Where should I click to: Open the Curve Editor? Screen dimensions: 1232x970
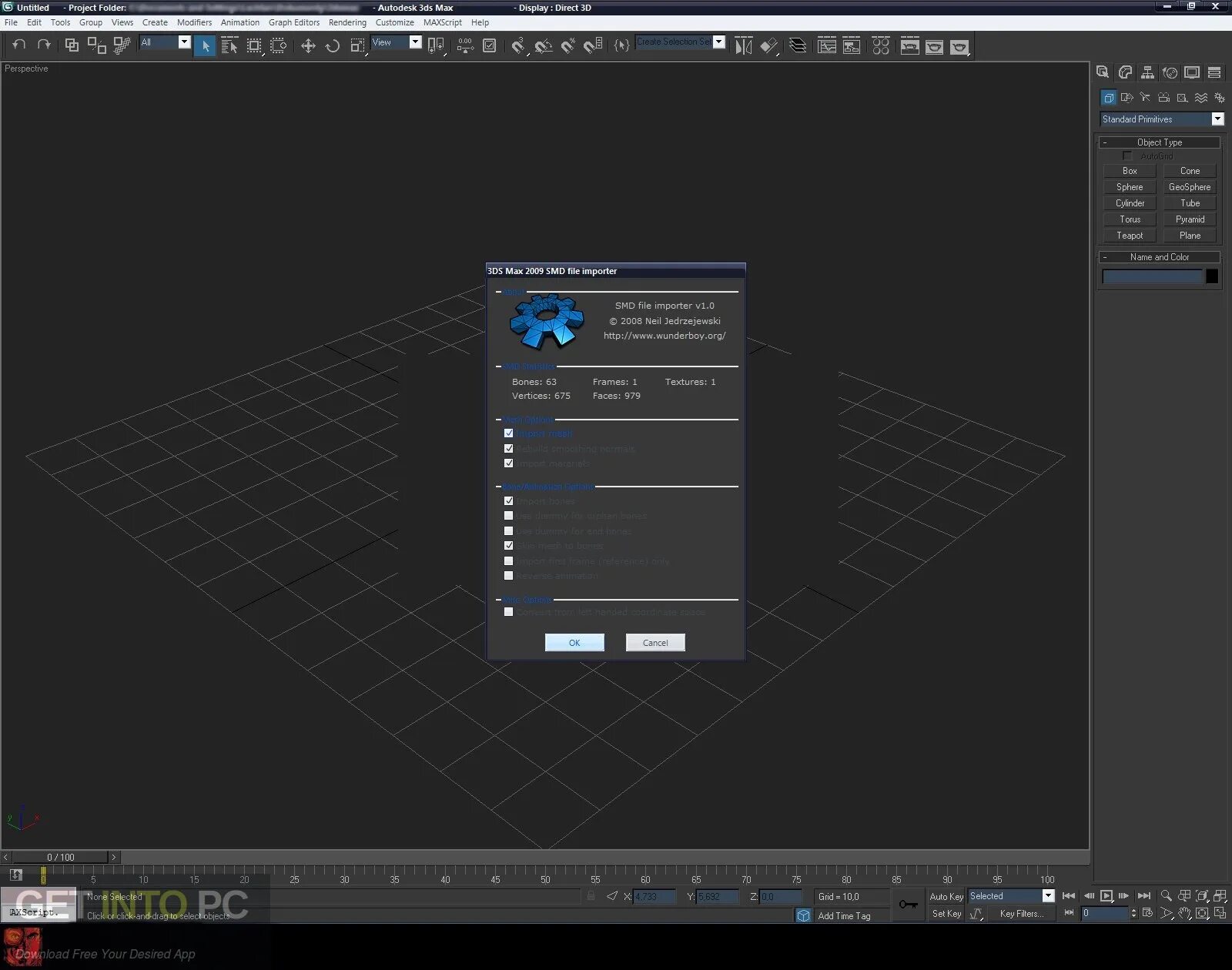(827, 46)
